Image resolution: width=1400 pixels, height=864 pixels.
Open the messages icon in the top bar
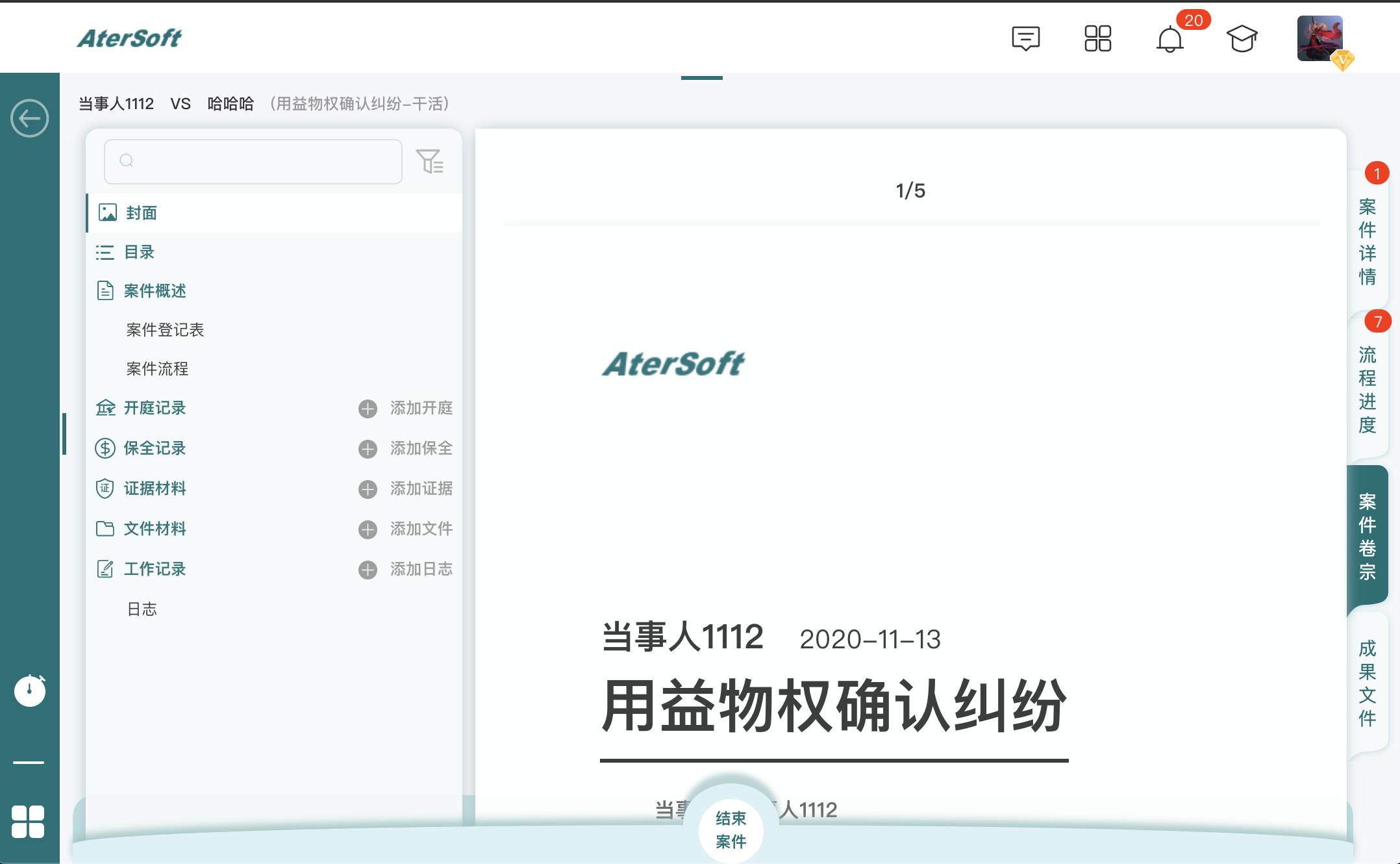(1026, 39)
